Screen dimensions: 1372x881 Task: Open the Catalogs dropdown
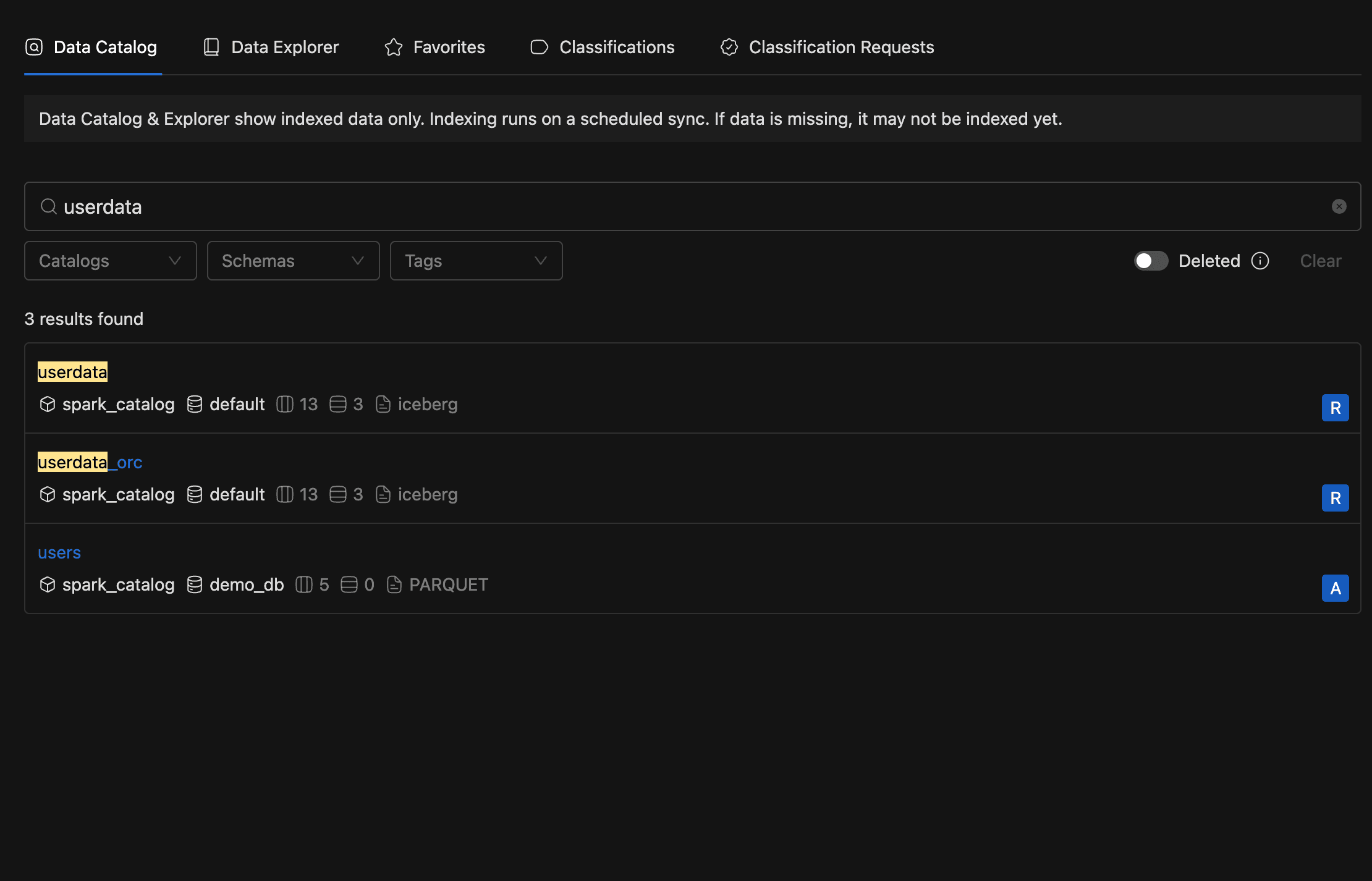pos(110,260)
